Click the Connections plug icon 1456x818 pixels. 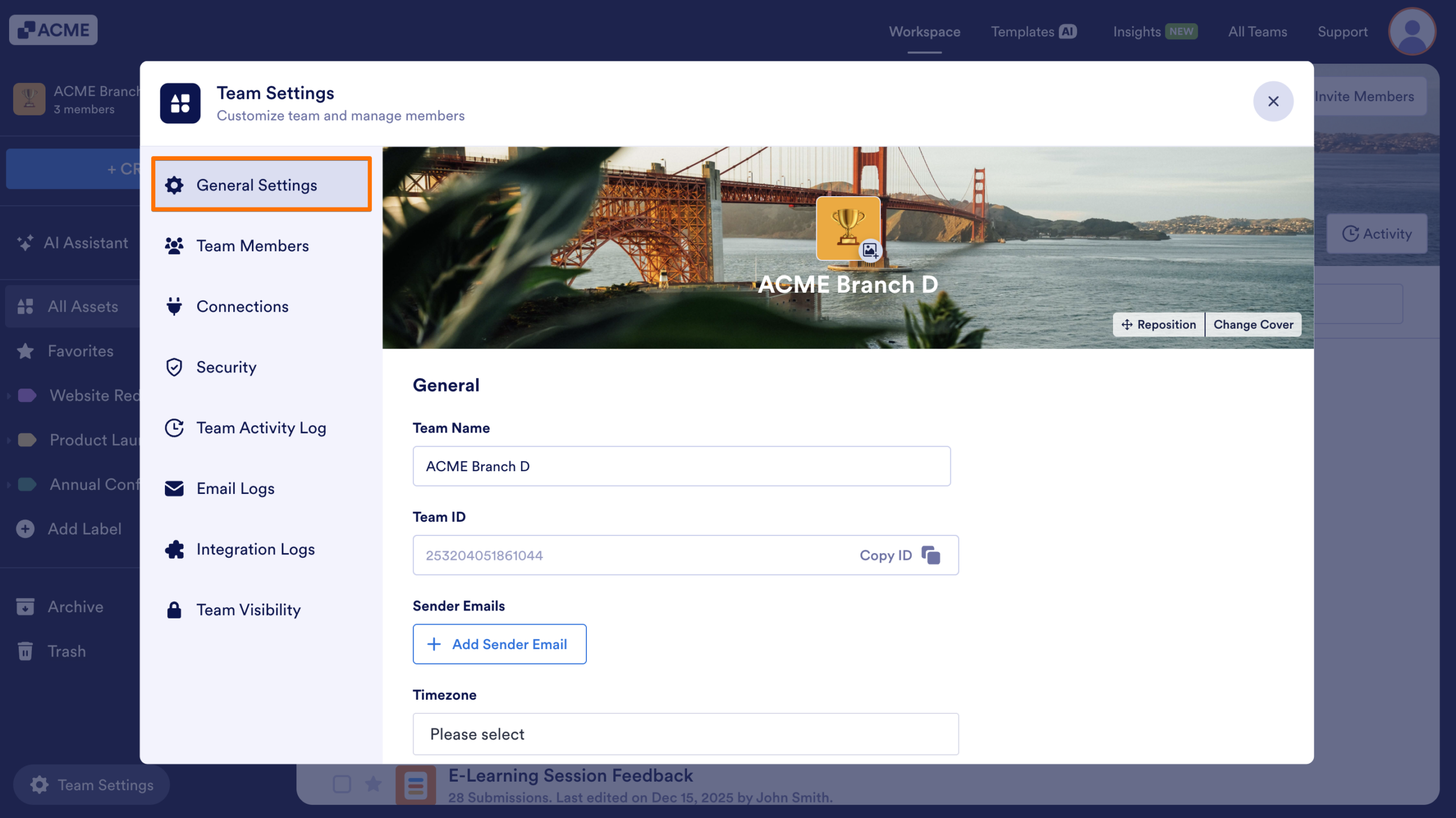174,306
